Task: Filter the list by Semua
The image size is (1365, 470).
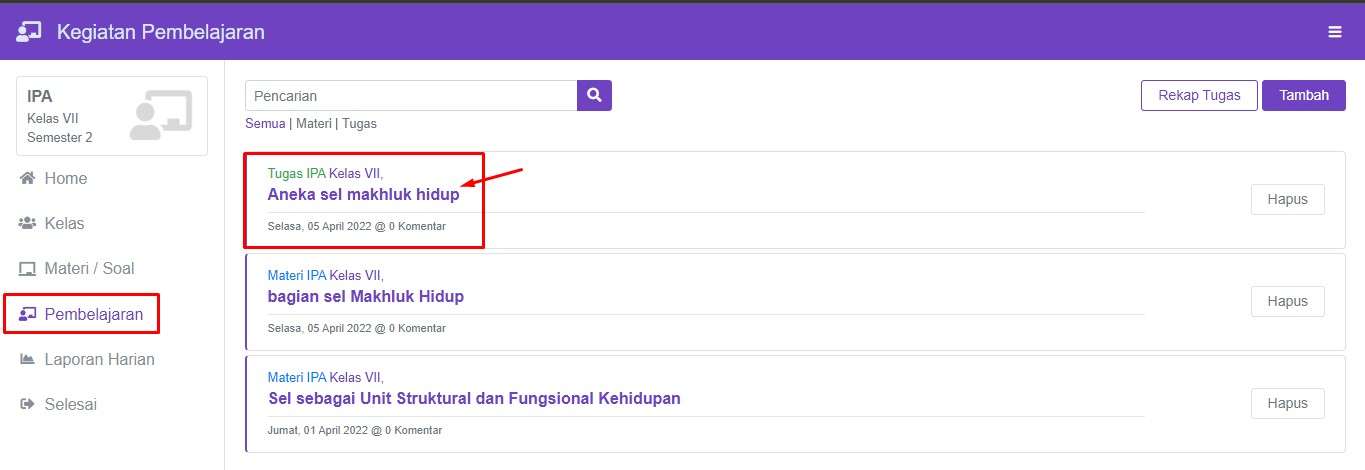Action: pyautogui.click(x=265, y=124)
